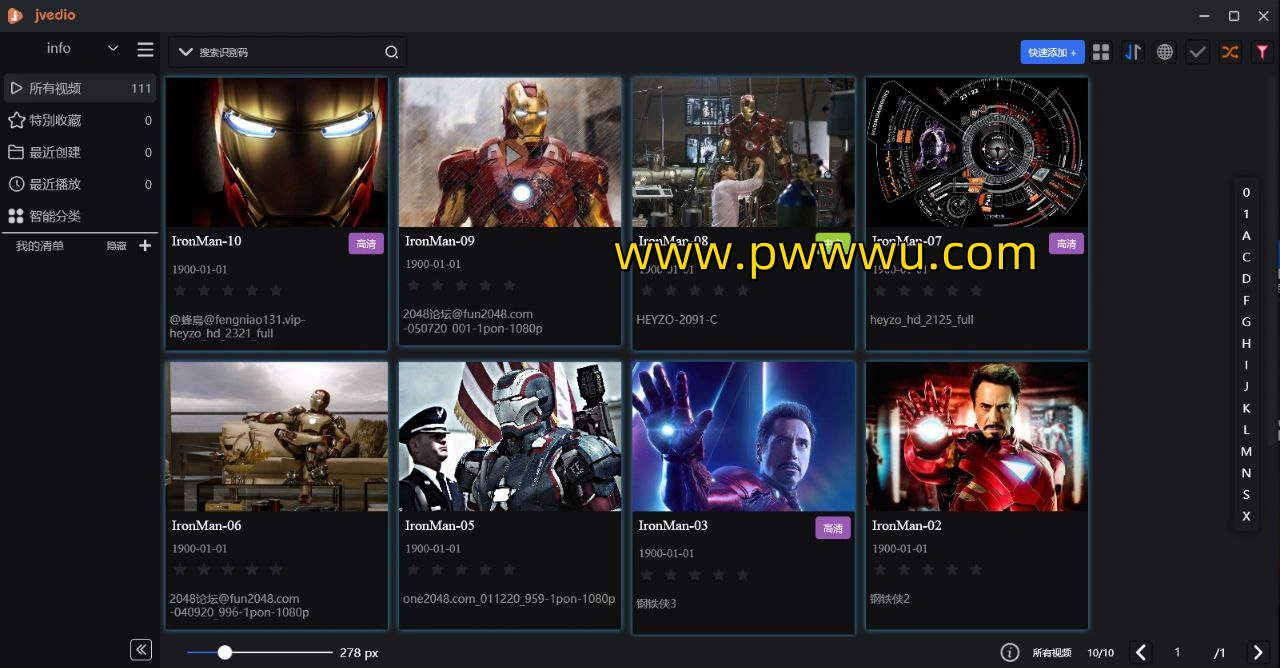Go to next page arrow
The height and width of the screenshot is (668, 1280).
pos(1259,652)
